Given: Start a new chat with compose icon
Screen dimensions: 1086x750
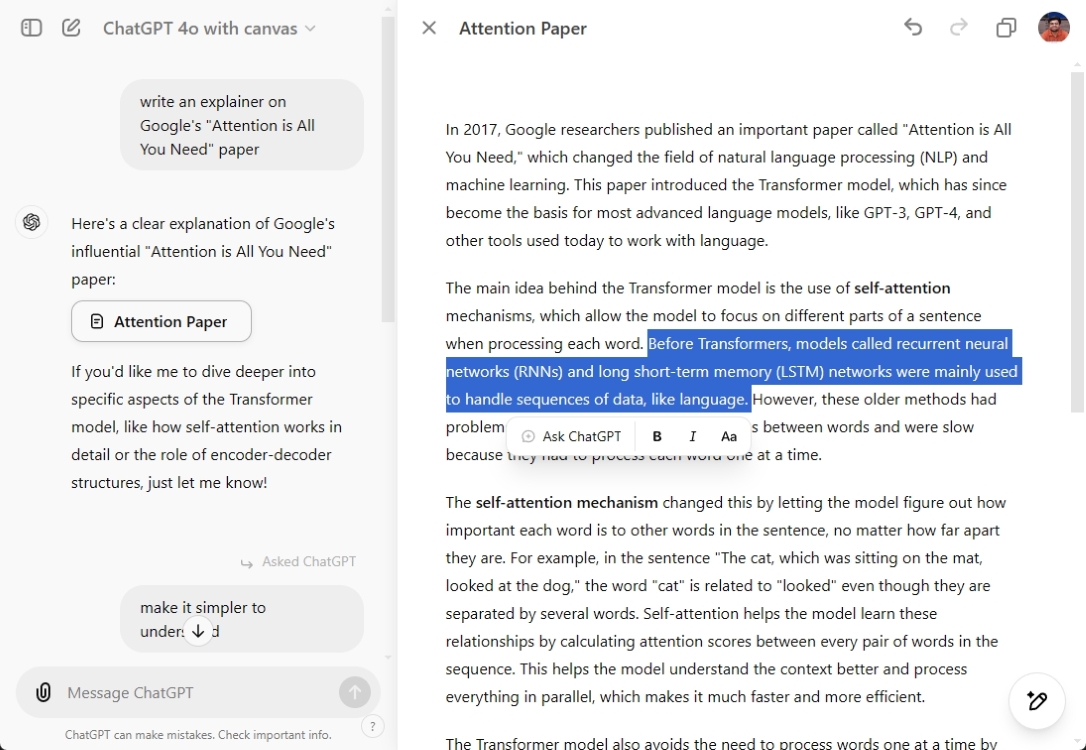Looking at the screenshot, I should 71,28.
